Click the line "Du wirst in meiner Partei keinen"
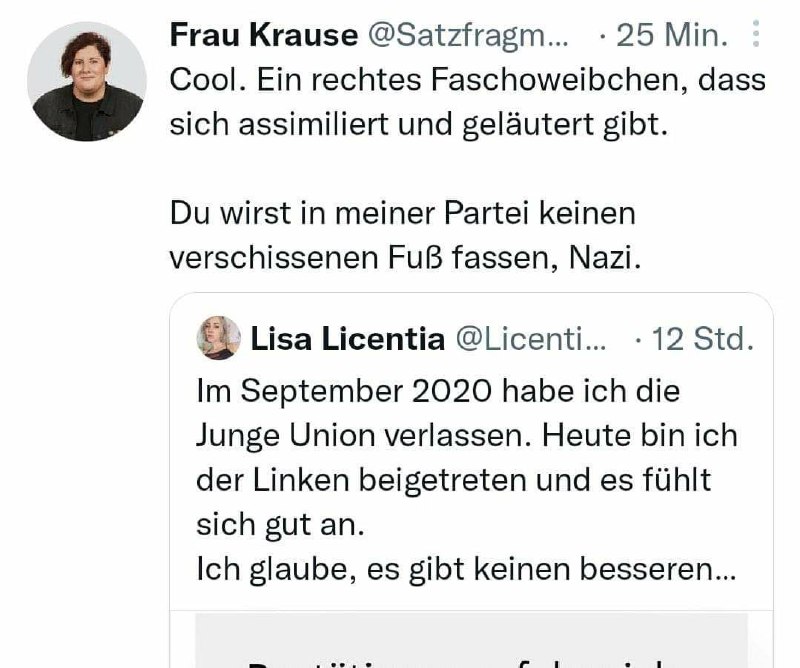Screen dimensions: 800x668 click(x=402, y=214)
